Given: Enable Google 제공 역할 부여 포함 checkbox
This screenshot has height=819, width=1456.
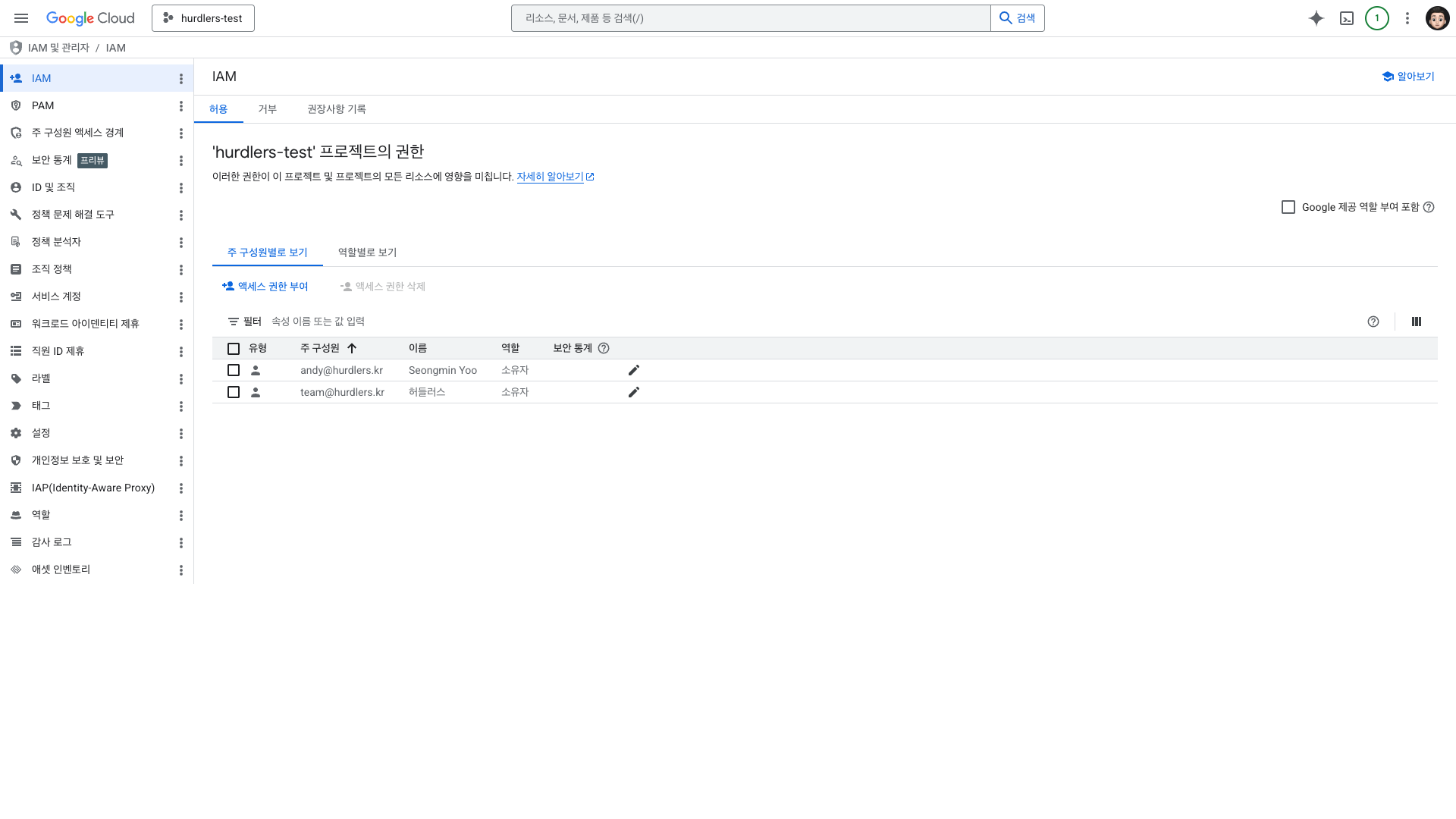Looking at the screenshot, I should coord(1288,207).
